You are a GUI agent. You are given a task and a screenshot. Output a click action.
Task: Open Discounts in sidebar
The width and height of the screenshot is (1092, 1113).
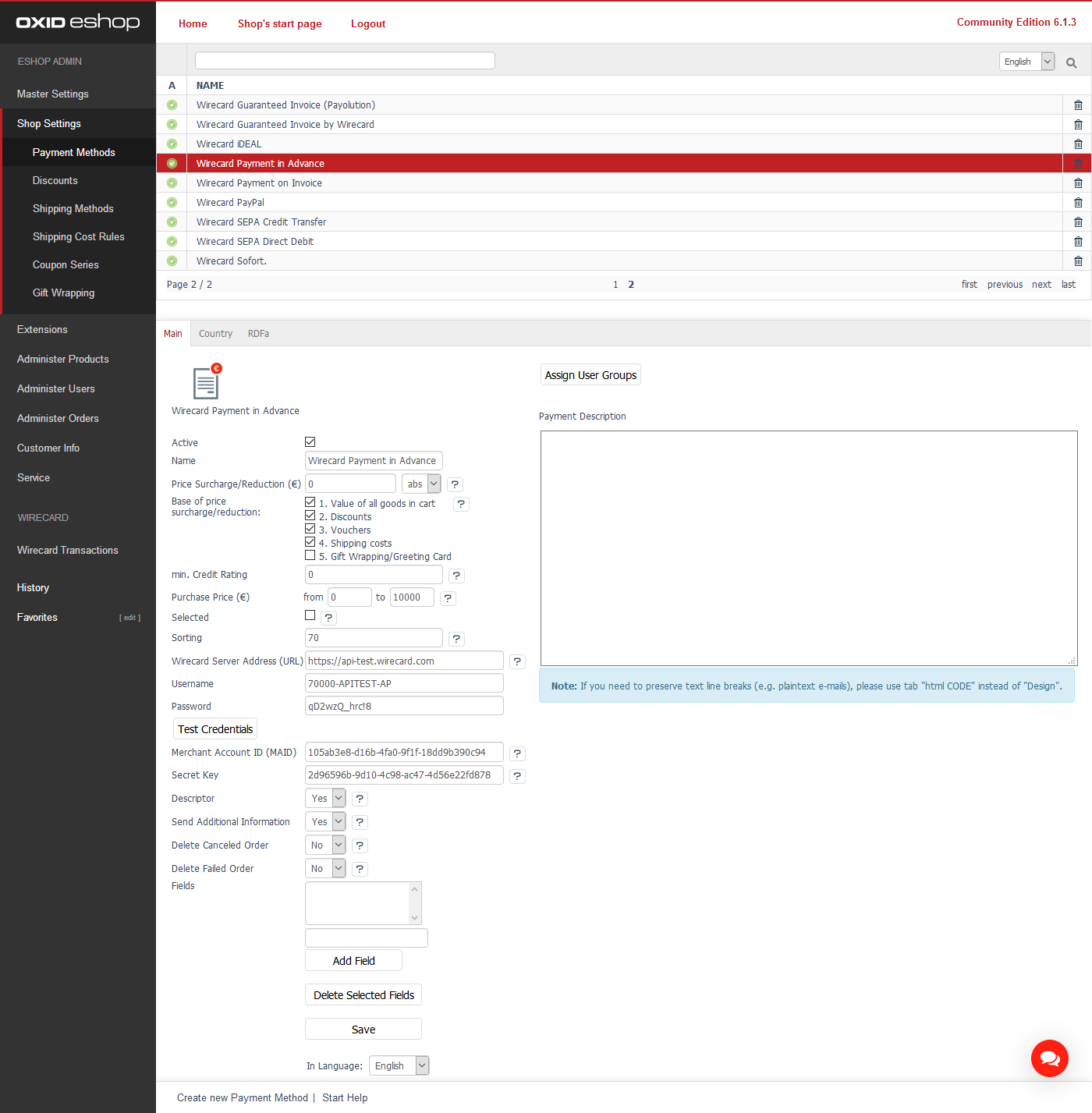coord(55,180)
